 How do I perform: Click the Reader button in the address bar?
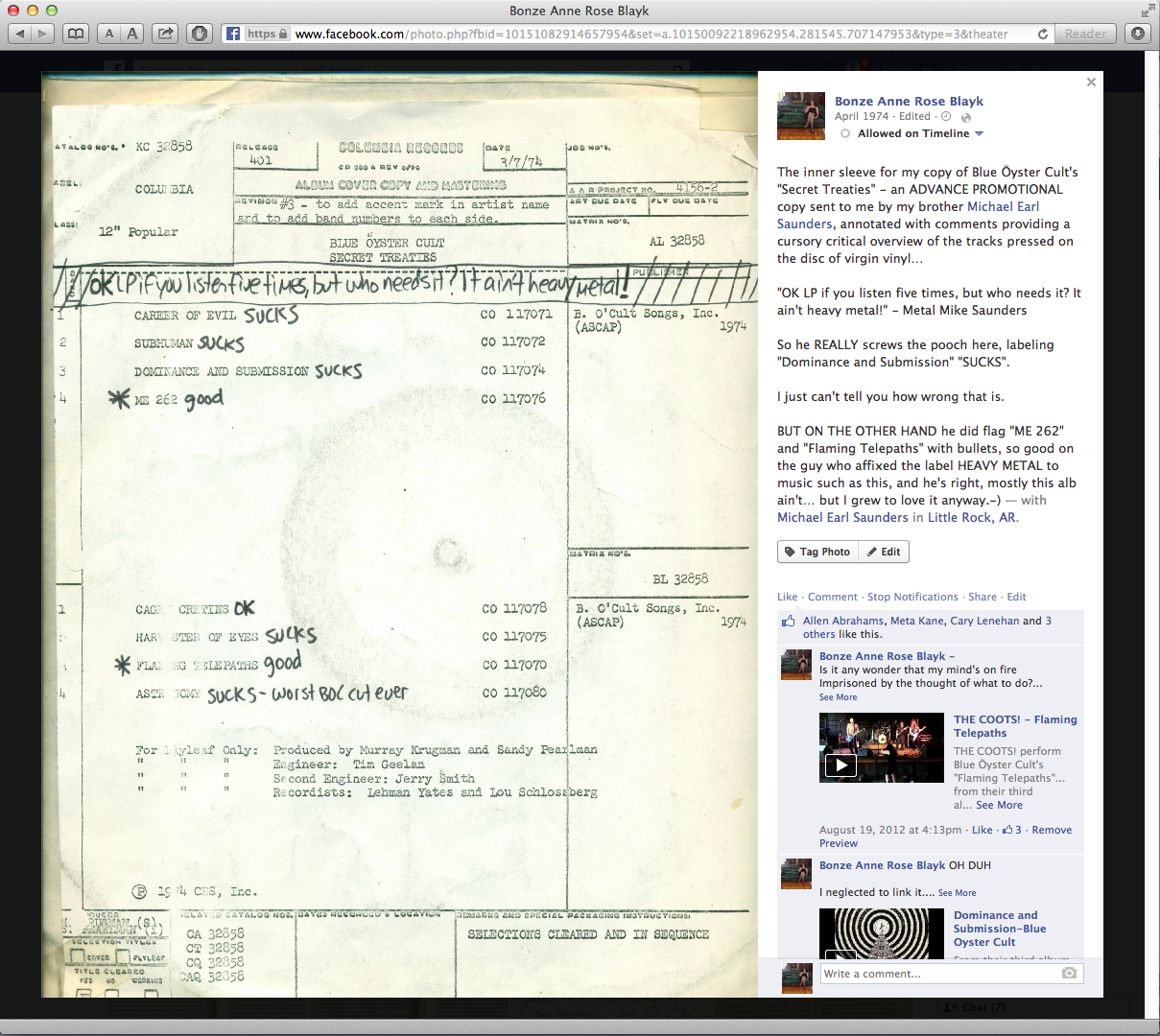coord(1085,34)
